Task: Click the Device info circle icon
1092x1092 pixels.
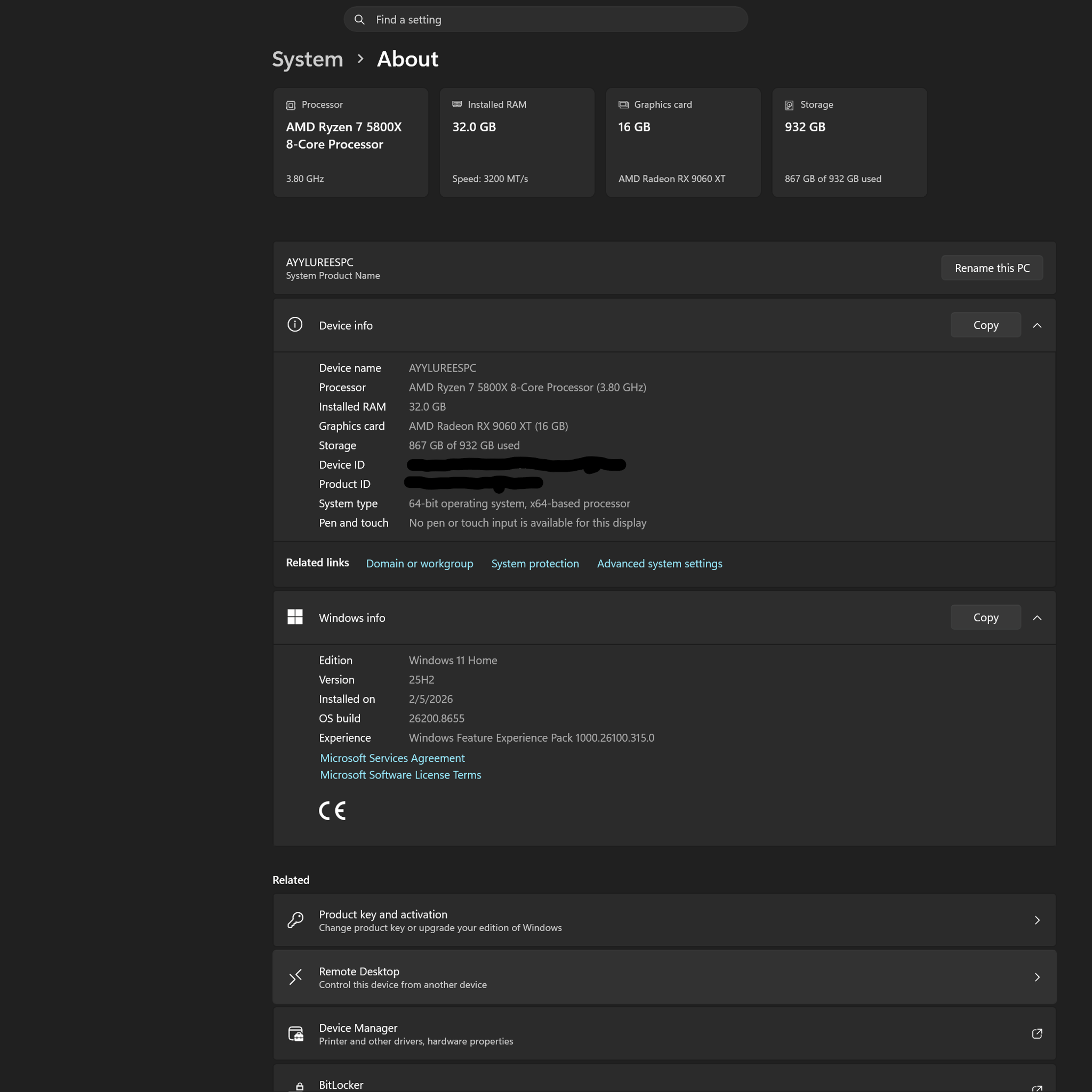Action: [294, 324]
